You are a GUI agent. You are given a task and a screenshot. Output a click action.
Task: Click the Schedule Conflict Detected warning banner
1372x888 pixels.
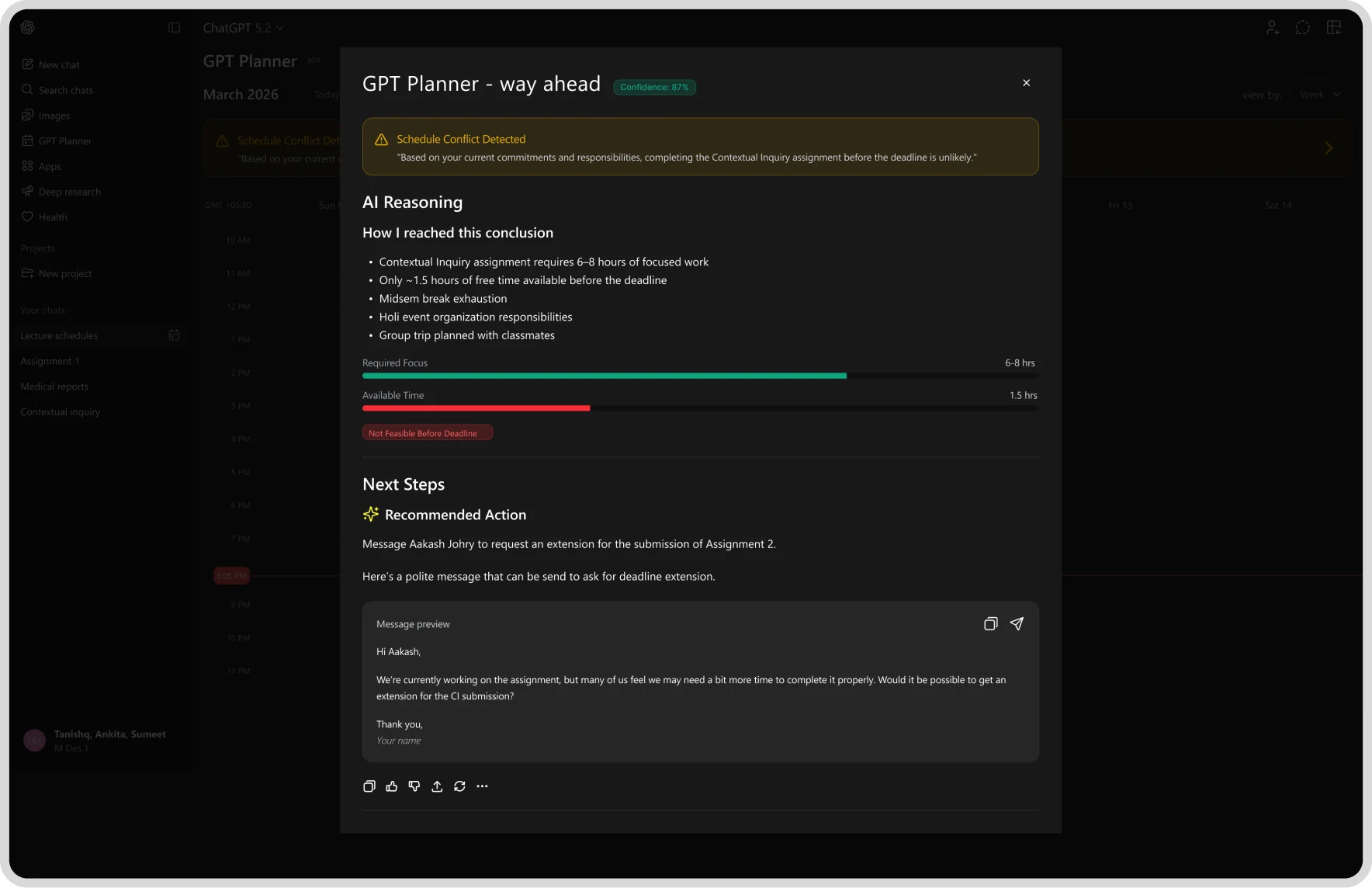(700, 147)
